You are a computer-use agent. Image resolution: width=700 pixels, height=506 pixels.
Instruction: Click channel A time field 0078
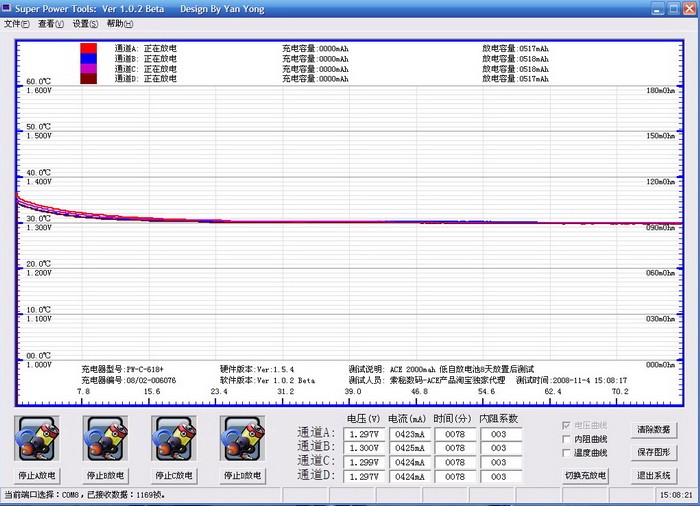pos(455,435)
